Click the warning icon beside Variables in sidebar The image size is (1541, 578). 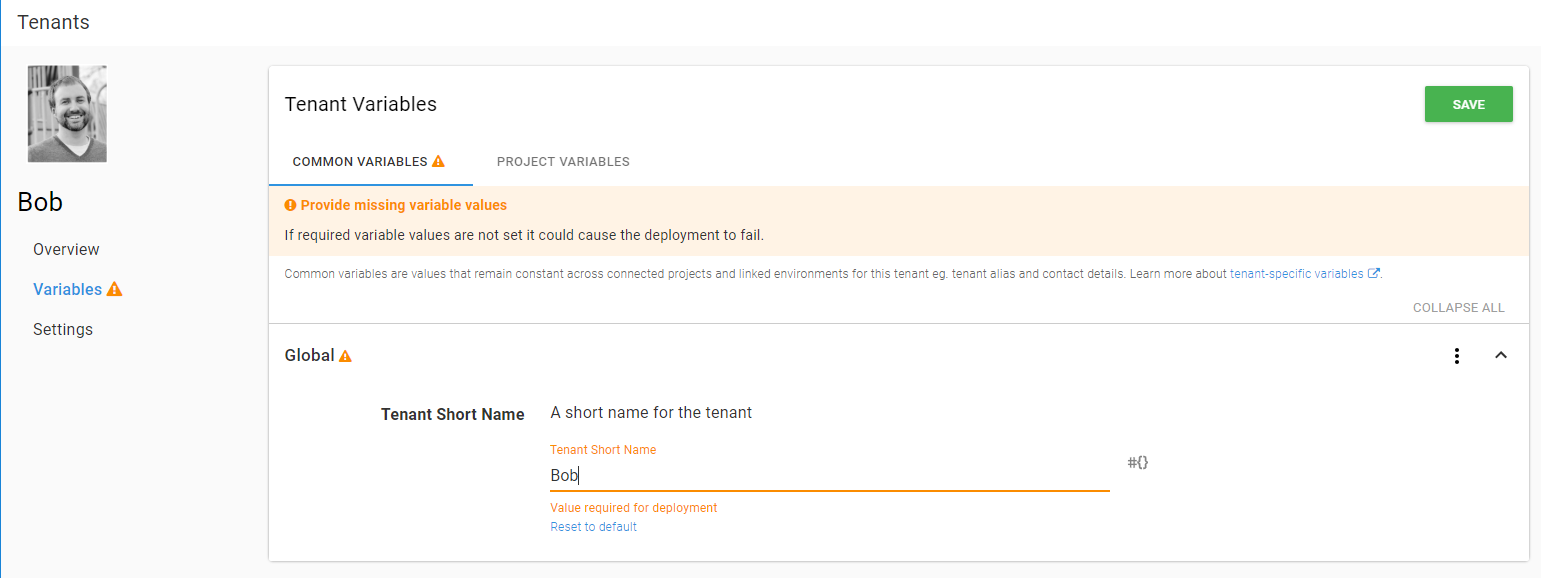(114, 290)
